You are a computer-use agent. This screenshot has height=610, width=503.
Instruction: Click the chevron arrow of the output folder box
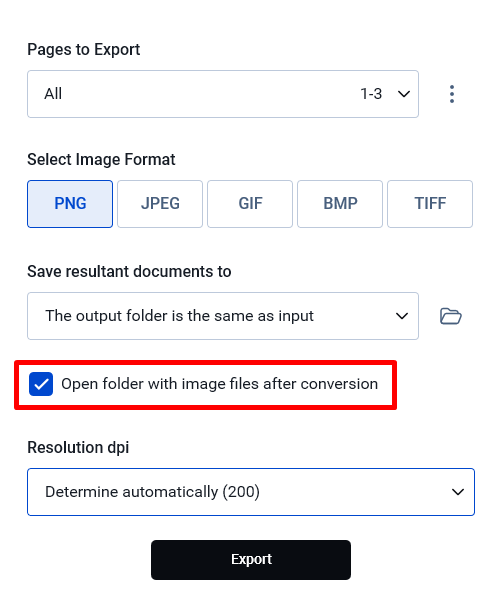[401, 316]
